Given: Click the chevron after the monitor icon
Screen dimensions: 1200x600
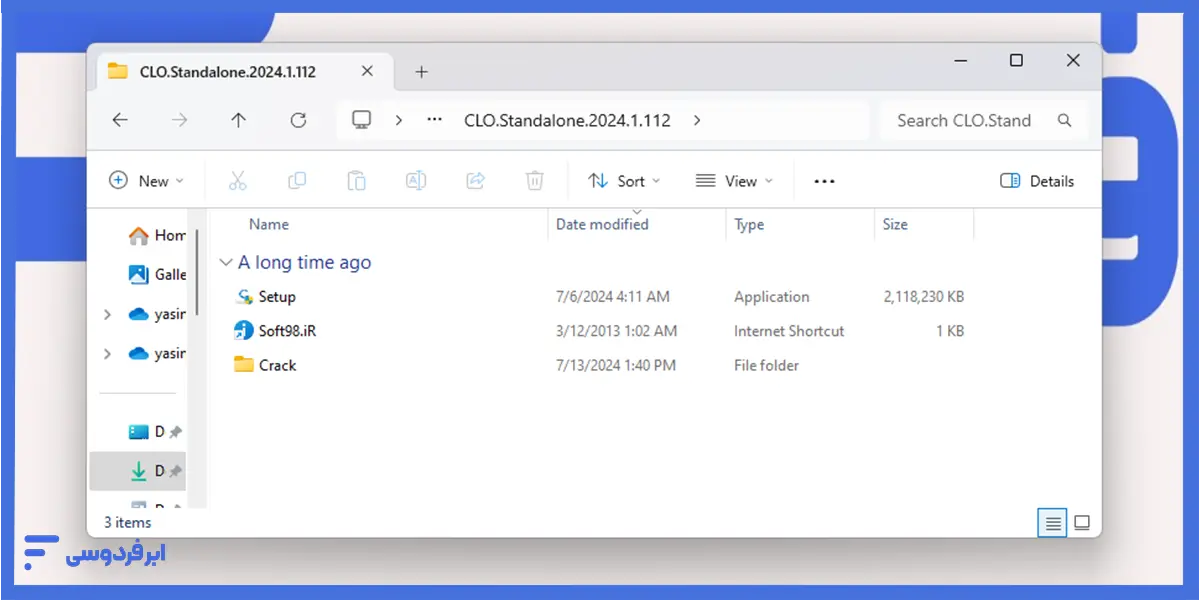Looking at the screenshot, I should coord(399,120).
